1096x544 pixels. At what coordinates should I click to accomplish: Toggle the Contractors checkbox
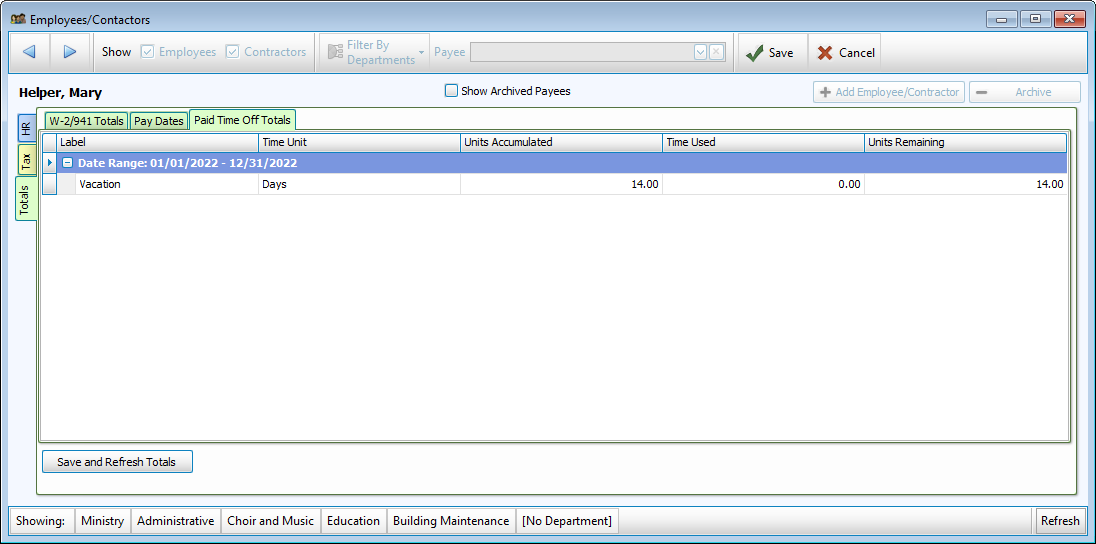(x=233, y=52)
